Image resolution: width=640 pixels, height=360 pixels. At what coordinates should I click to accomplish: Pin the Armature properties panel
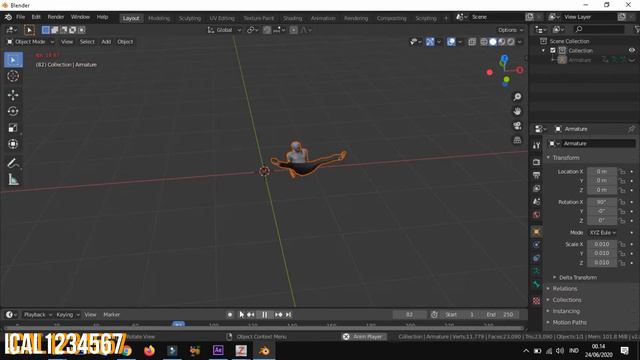pyautogui.click(x=631, y=129)
